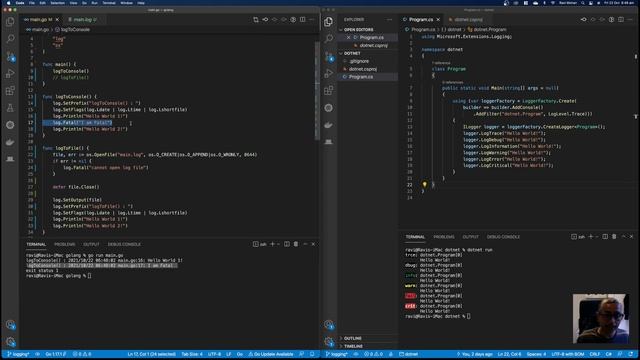Open the Testing flask icon in golang window
640x360 pixels.
click(x=10, y=108)
